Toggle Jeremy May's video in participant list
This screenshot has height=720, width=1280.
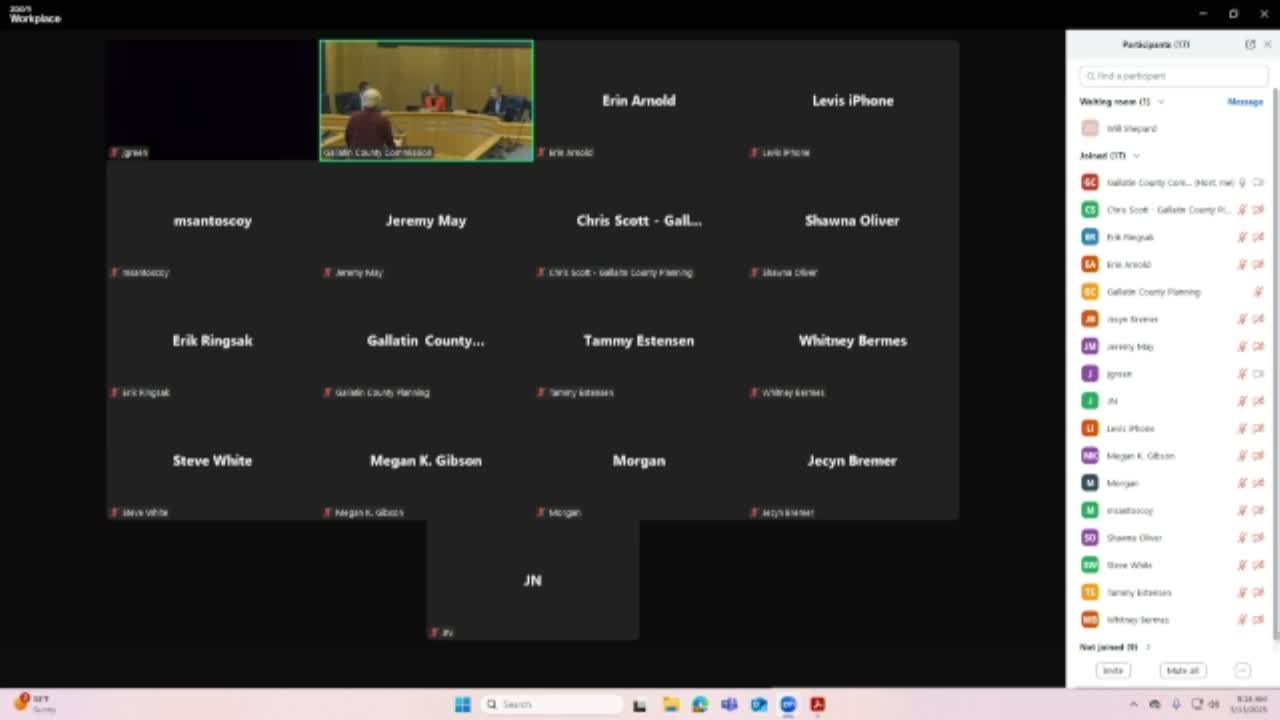point(1258,346)
